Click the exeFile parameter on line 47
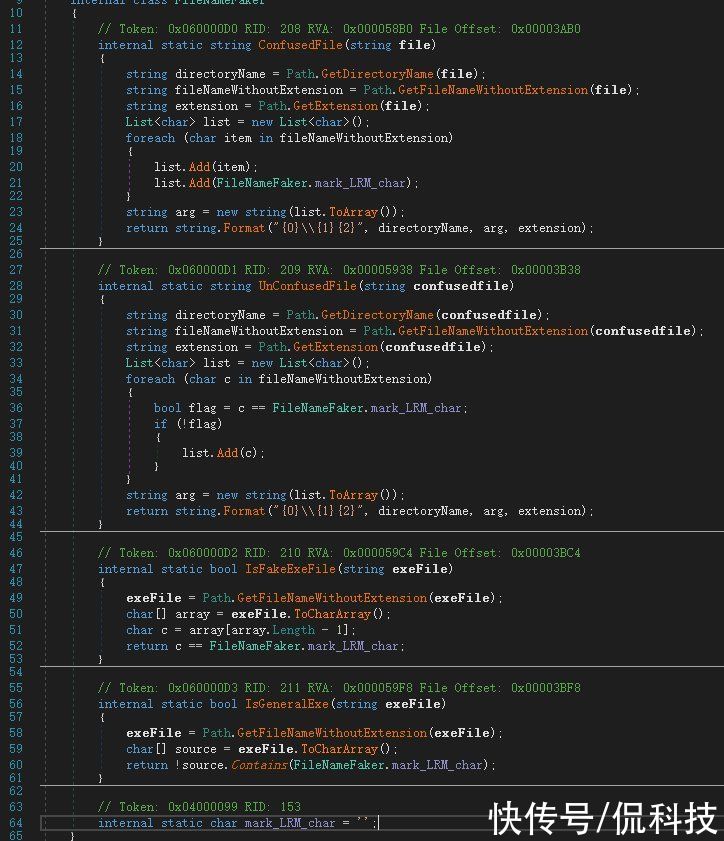 420,569
